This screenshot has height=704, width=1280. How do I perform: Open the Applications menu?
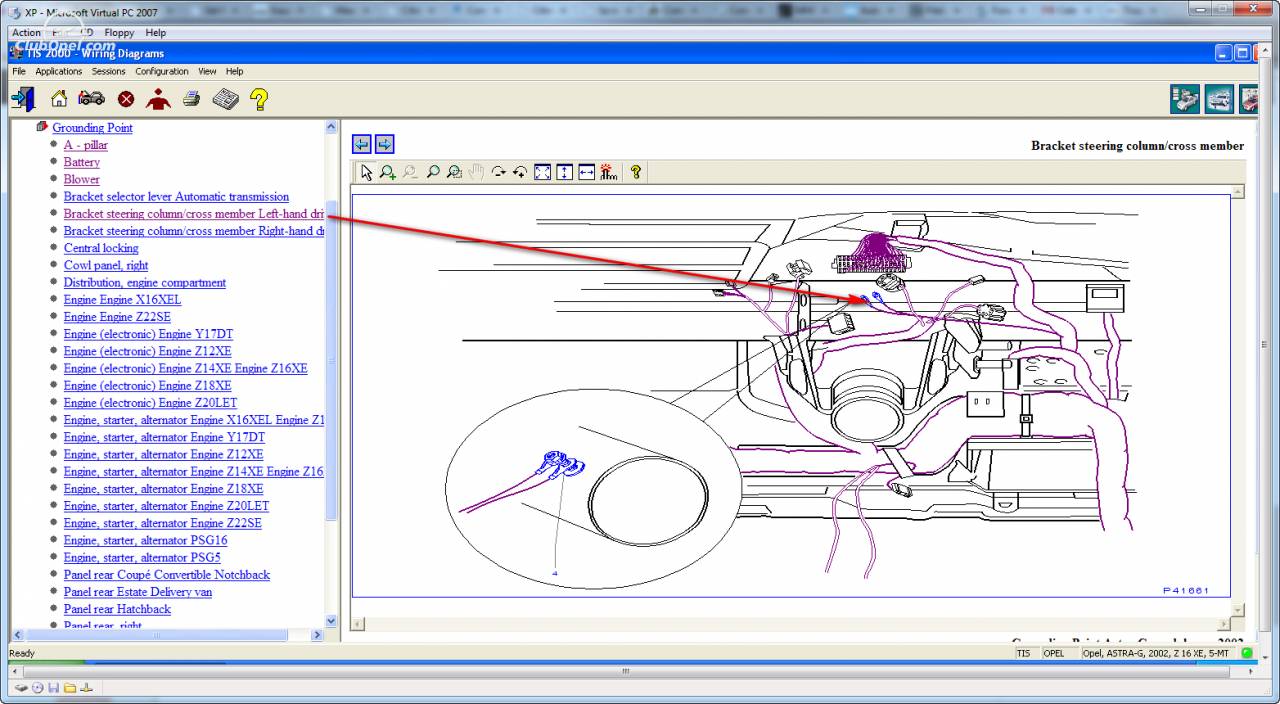coord(58,71)
